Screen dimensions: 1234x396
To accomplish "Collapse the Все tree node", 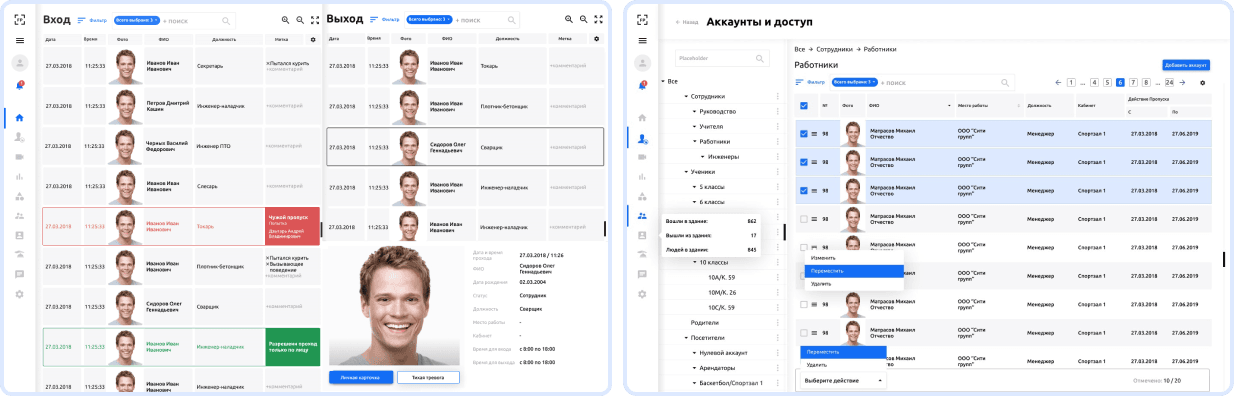I will pyautogui.click(x=663, y=81).
